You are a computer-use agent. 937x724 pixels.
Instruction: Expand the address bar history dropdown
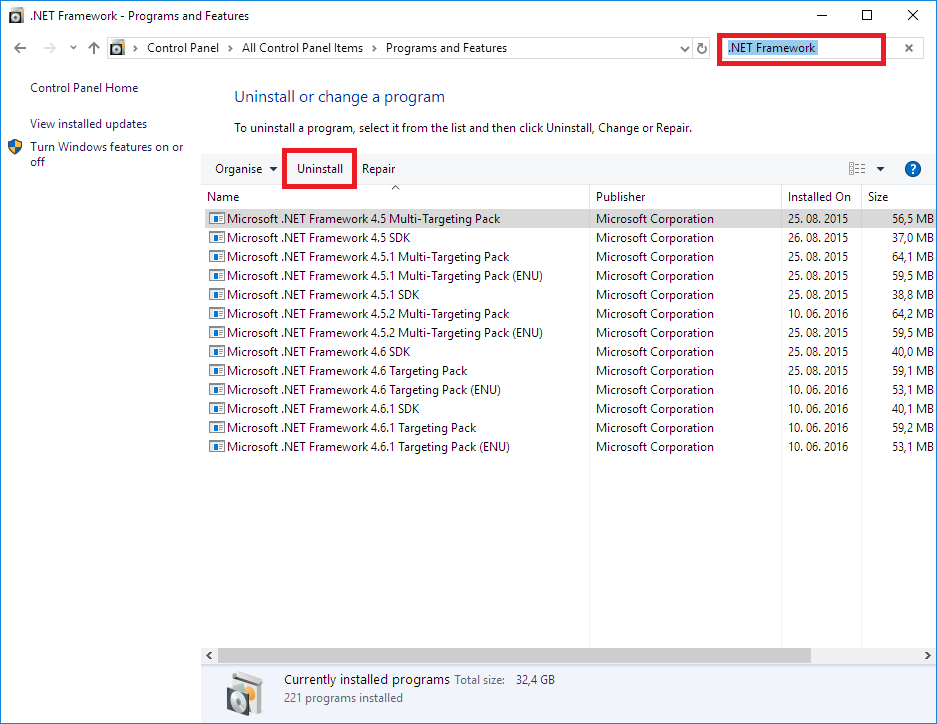(684, 48)
